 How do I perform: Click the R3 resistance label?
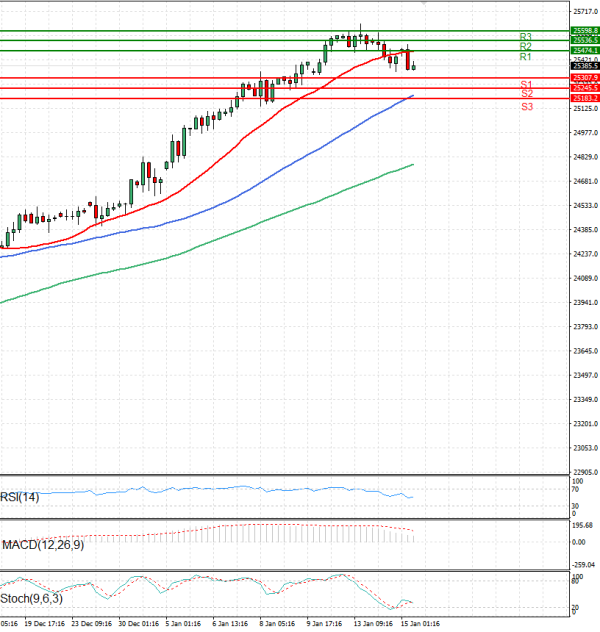click(525, 37)
